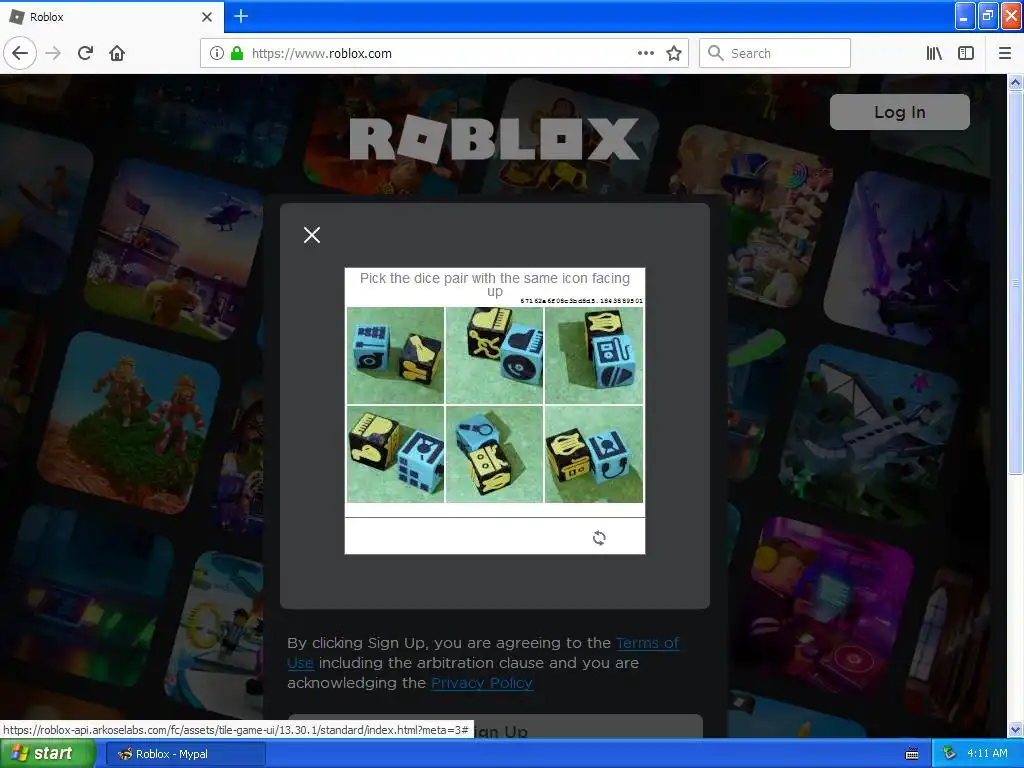Reload the page with the refresh icon

tap(85, 53)
